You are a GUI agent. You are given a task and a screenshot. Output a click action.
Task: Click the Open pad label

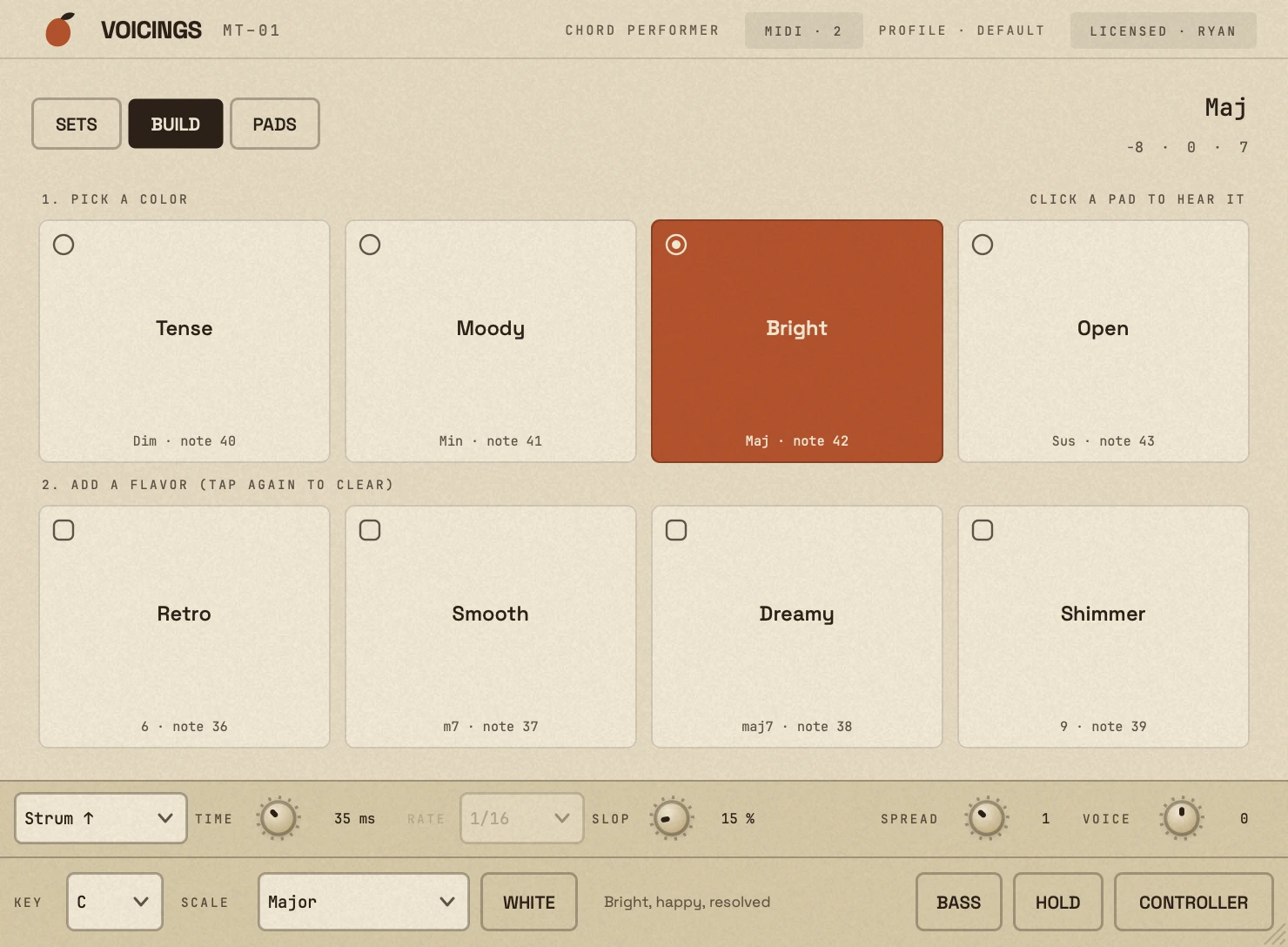[1104, 328]
